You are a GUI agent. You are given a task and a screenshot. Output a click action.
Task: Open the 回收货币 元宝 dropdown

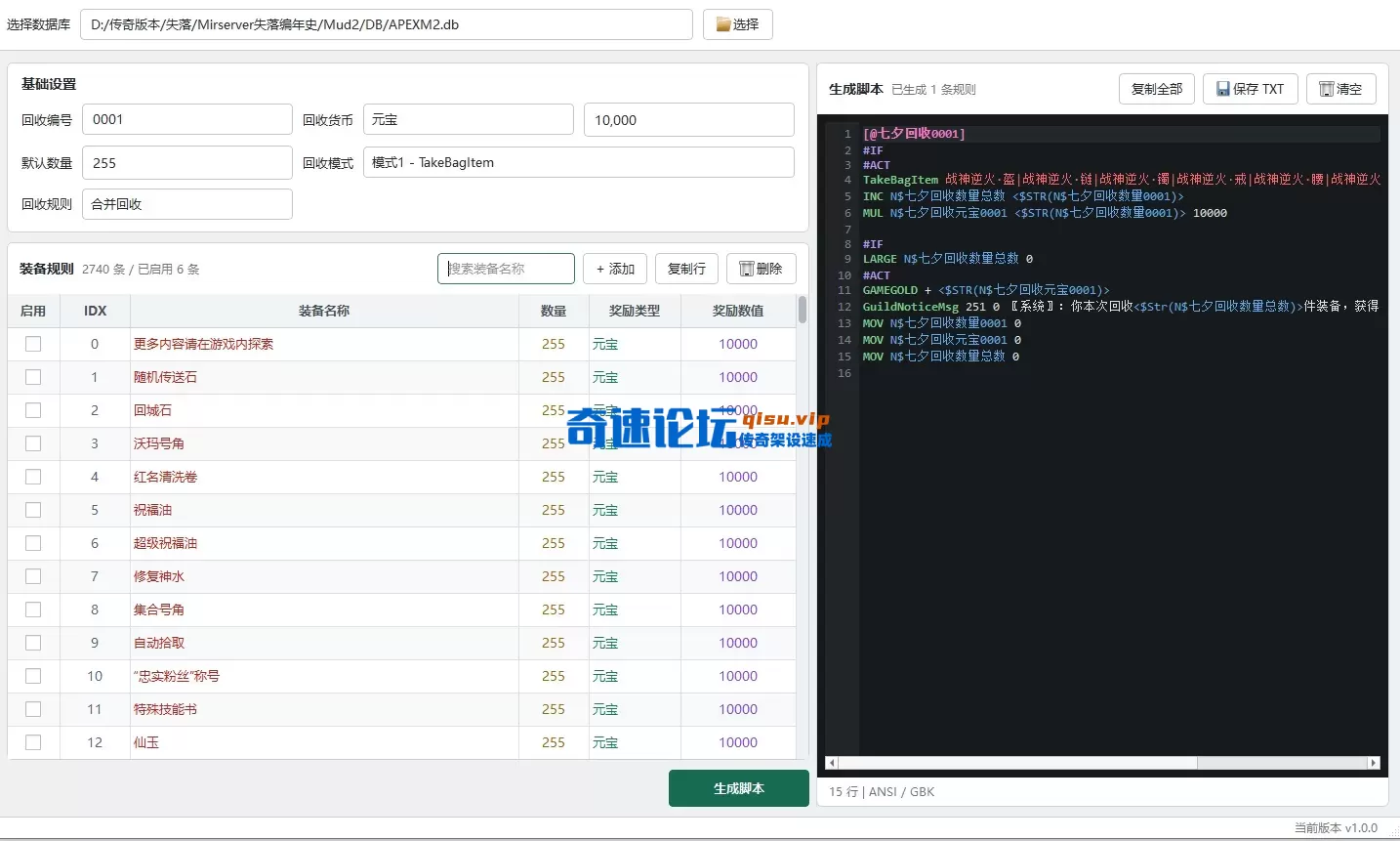click(469, 119)
